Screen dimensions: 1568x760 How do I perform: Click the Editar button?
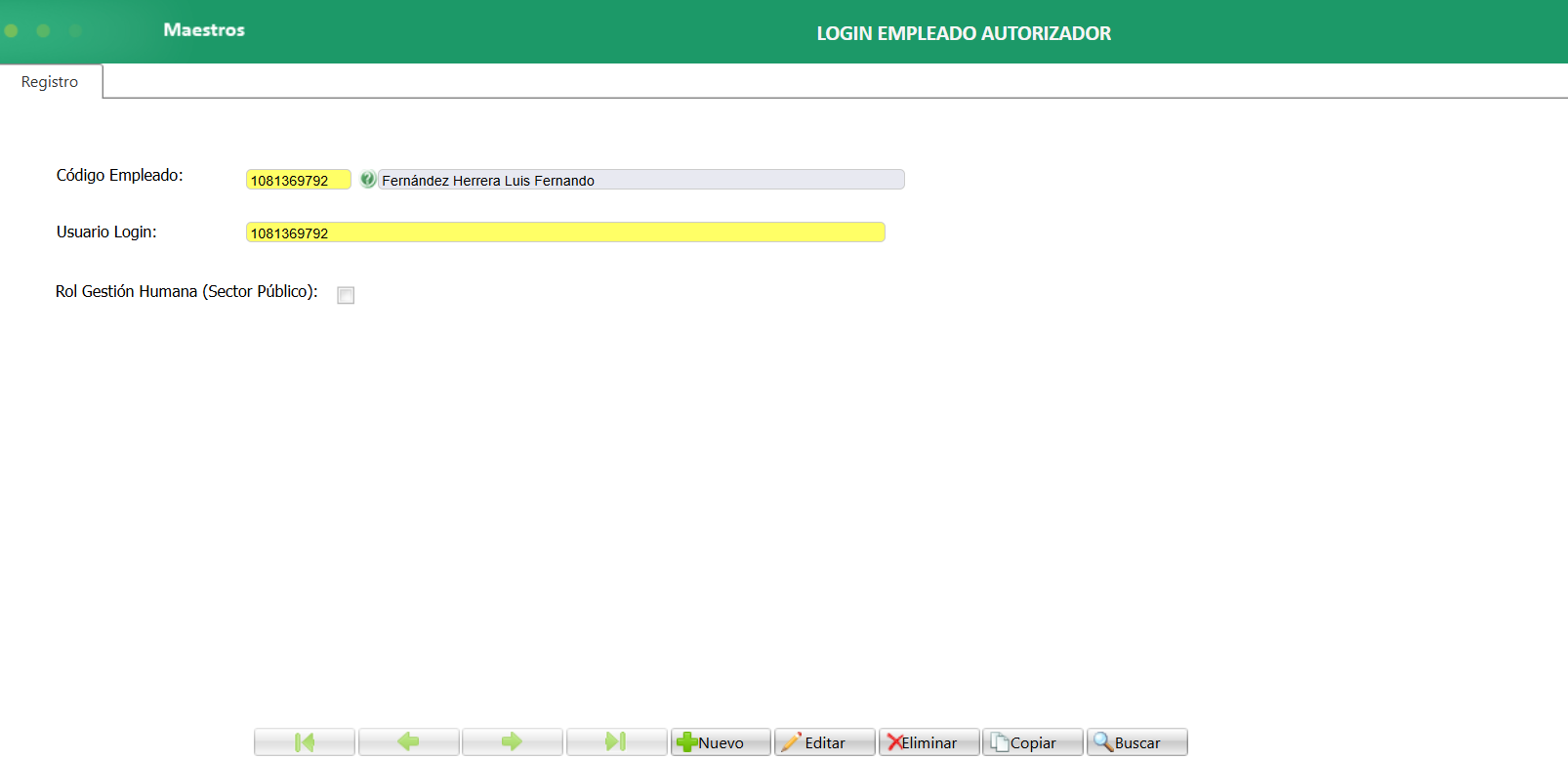click(825, 742)
